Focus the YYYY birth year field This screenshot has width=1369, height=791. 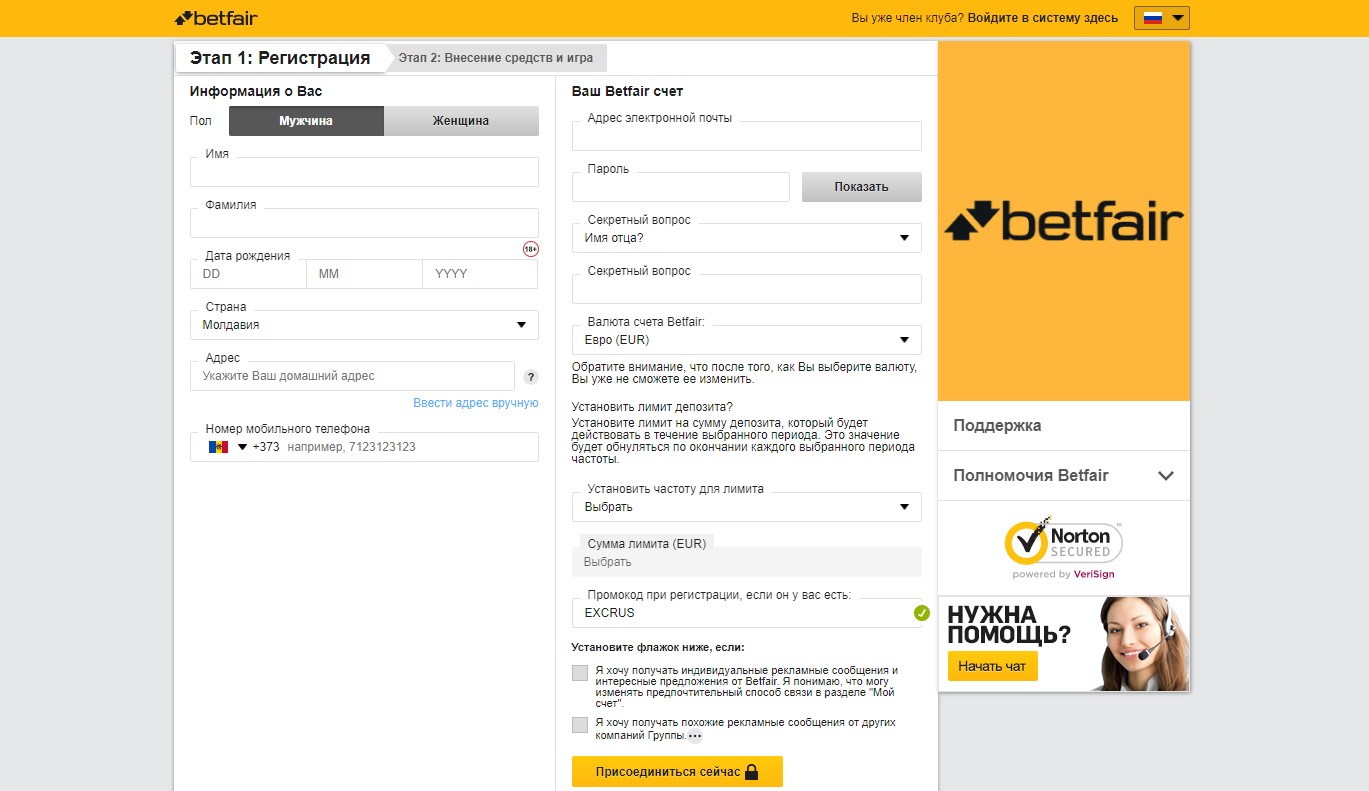click(x=480, y=274)
